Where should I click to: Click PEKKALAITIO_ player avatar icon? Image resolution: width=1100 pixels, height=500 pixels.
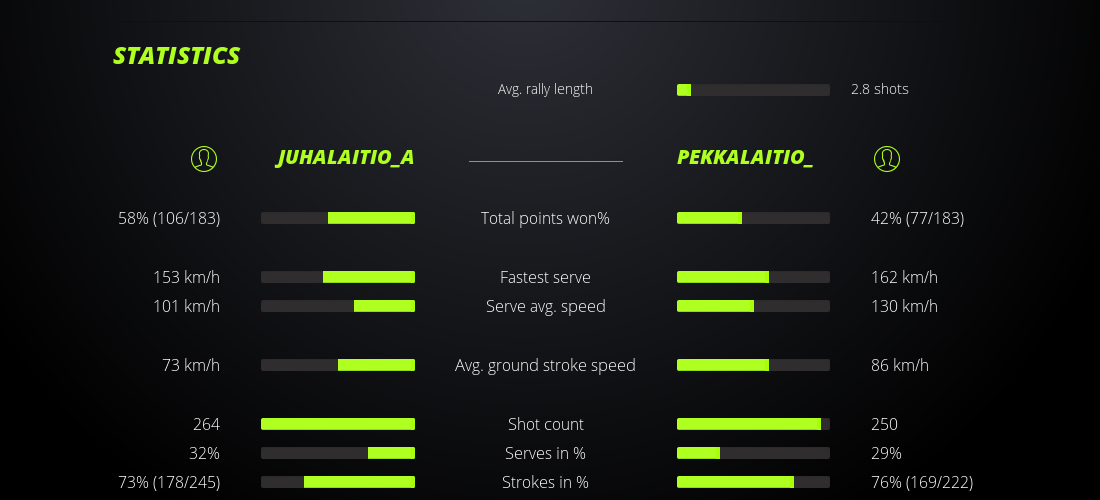pos(887,158)
